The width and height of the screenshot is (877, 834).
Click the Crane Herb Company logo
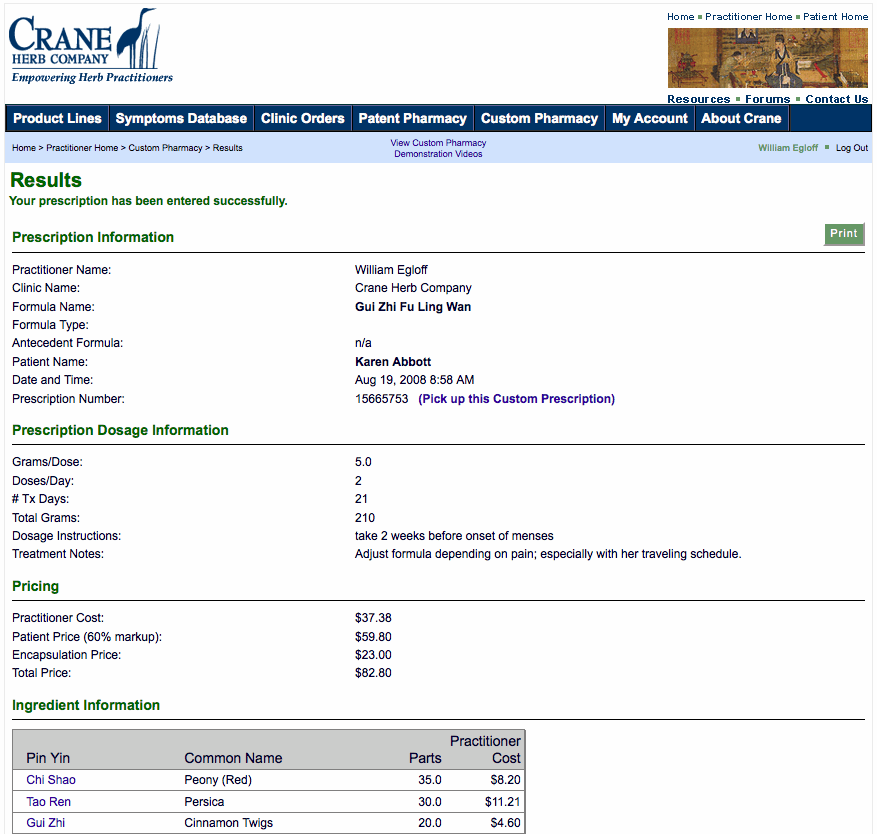(90, 46)
